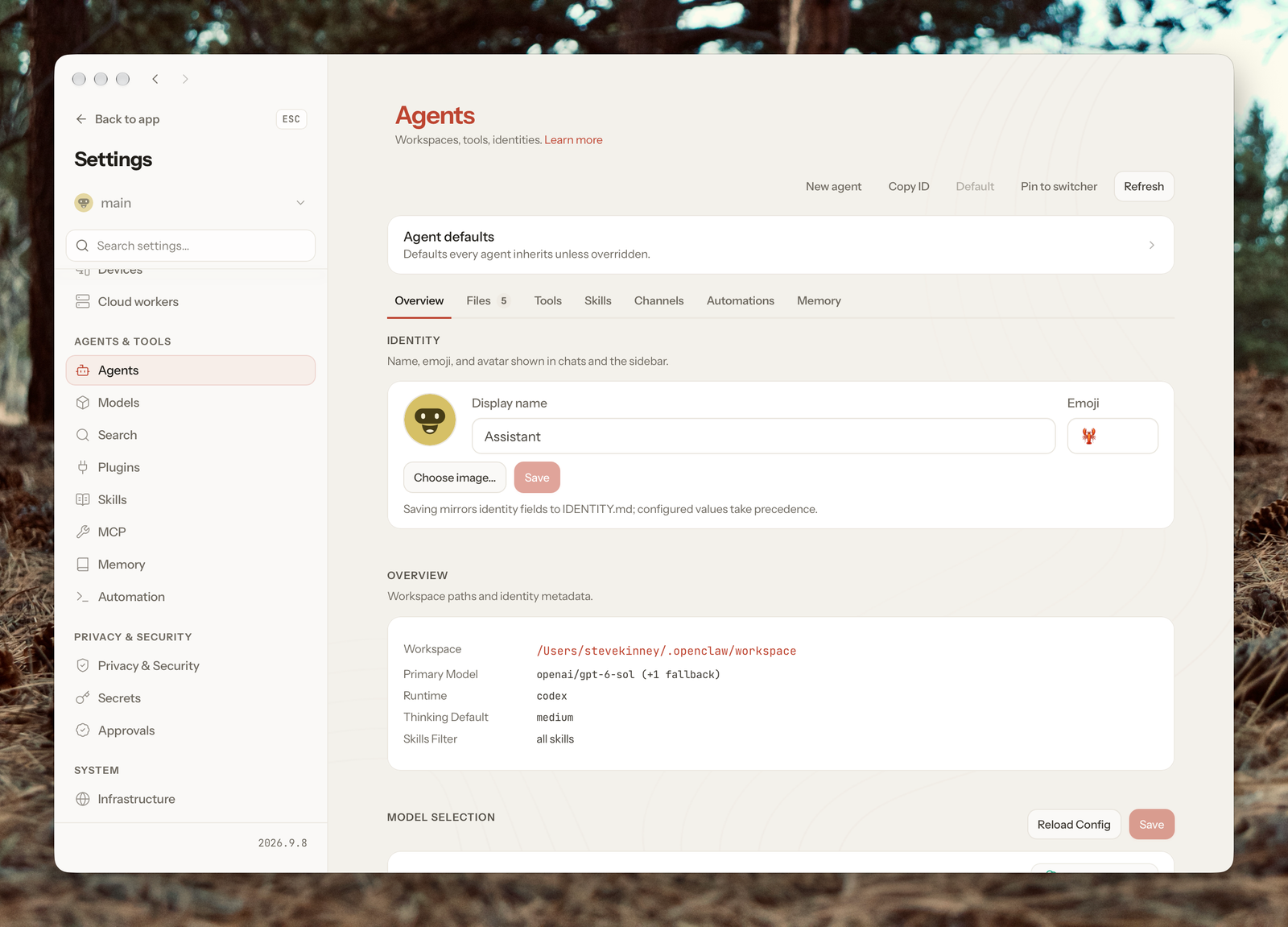The image size is (1288, 927).
Task: Click the Reload Config button
Action: [1074, 825]
